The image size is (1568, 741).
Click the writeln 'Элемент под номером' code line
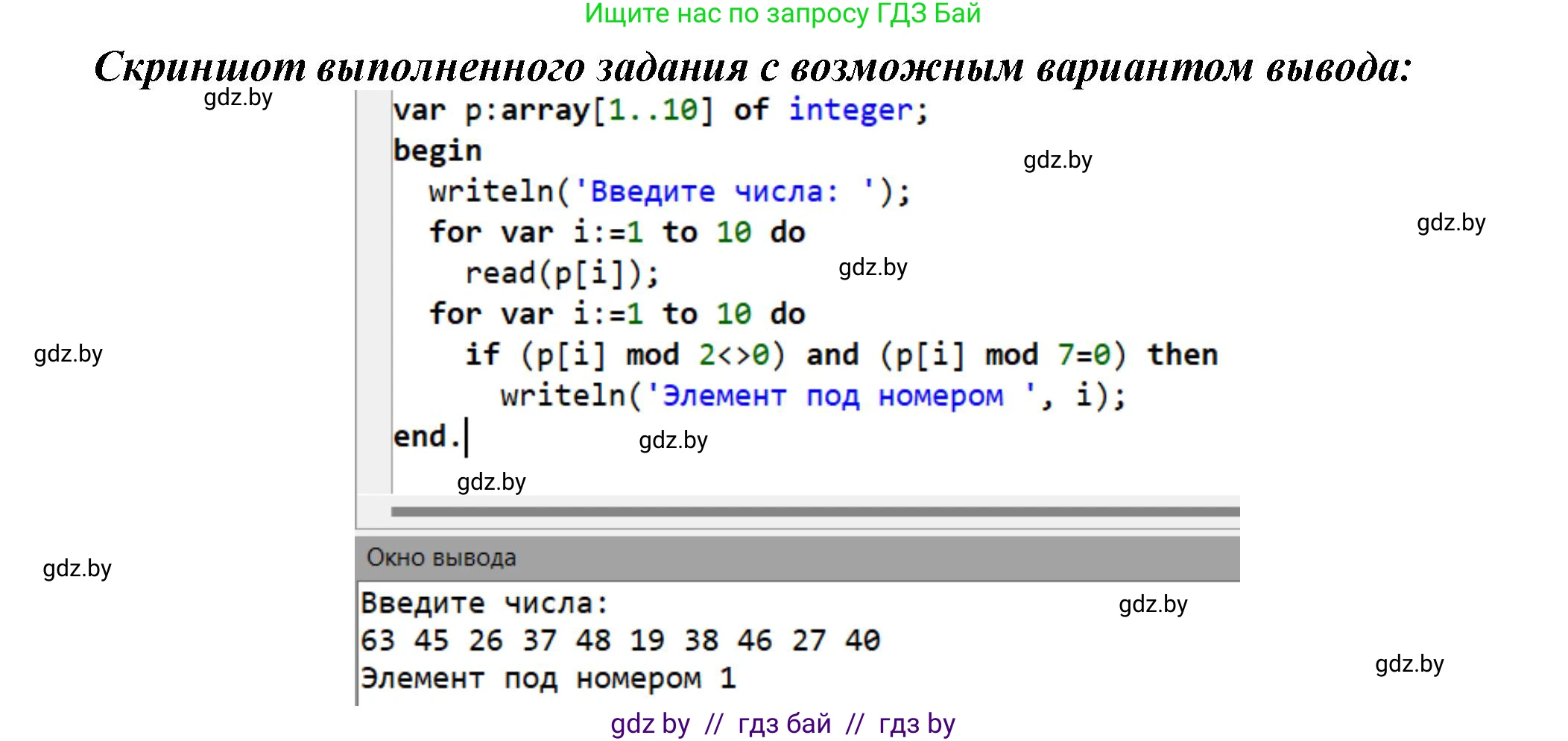coord(812,395)
